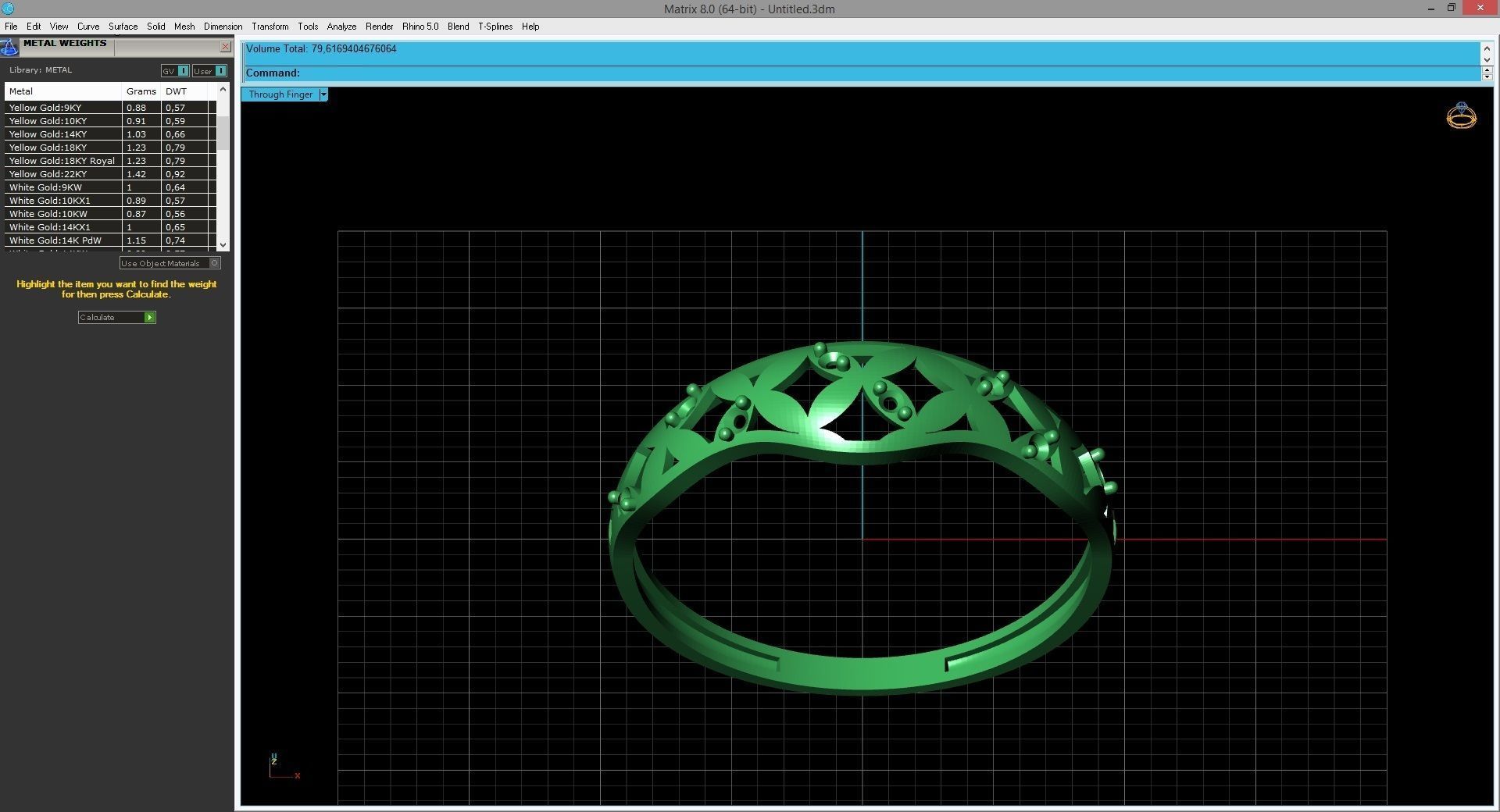Click the Library: METAL label
Image resolution: width=1500 pixels, height=812 pixels.
click(x=41, y=70)
